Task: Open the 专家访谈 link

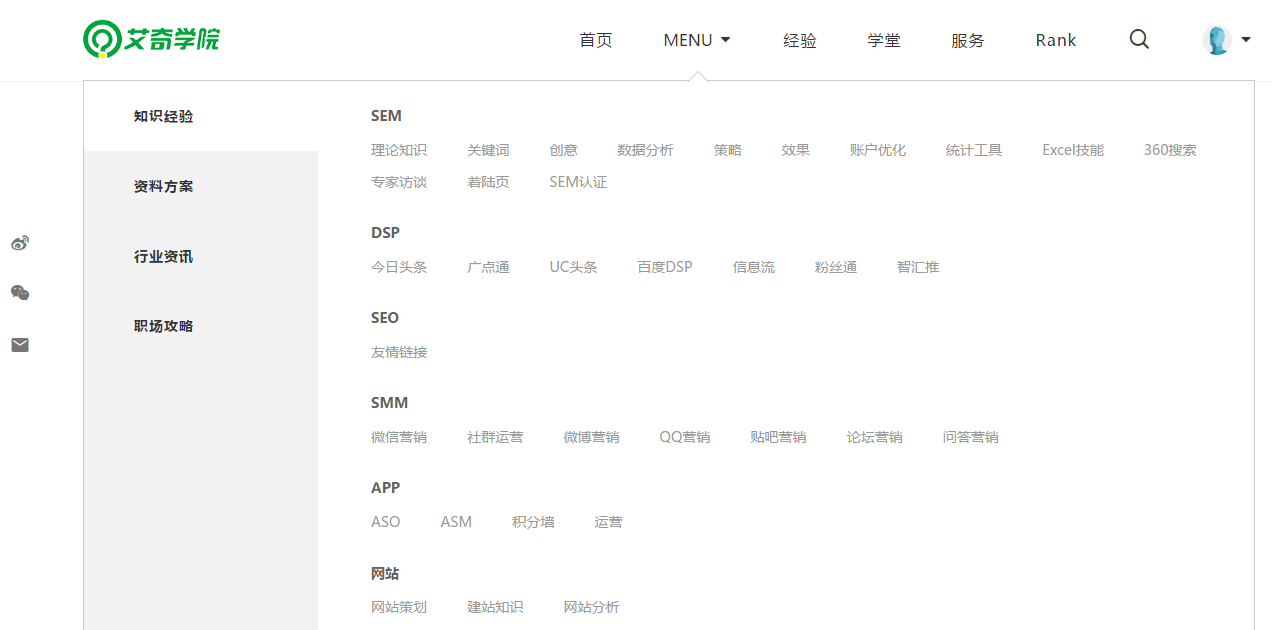Action: 399,182
